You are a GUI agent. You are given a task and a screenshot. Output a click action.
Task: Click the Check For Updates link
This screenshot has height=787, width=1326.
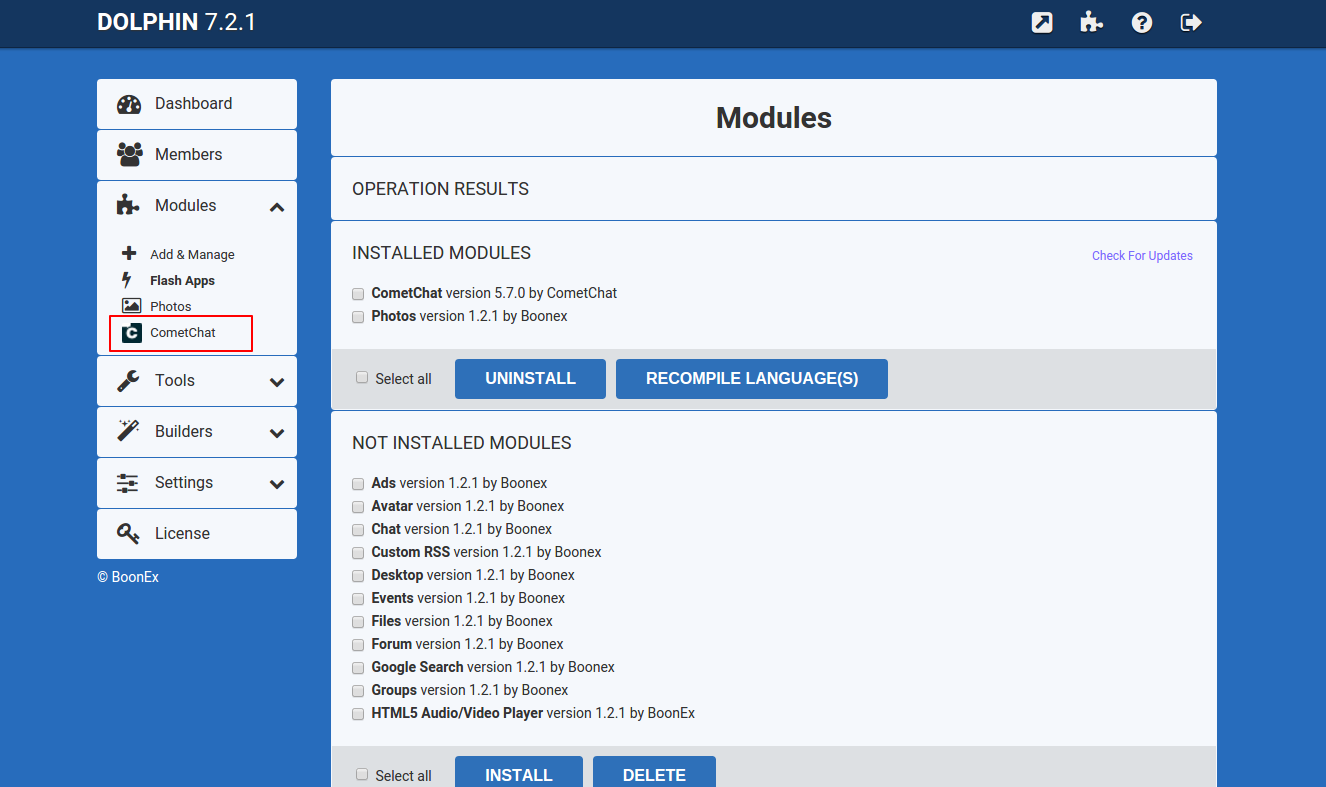[x=1142, y=256]
